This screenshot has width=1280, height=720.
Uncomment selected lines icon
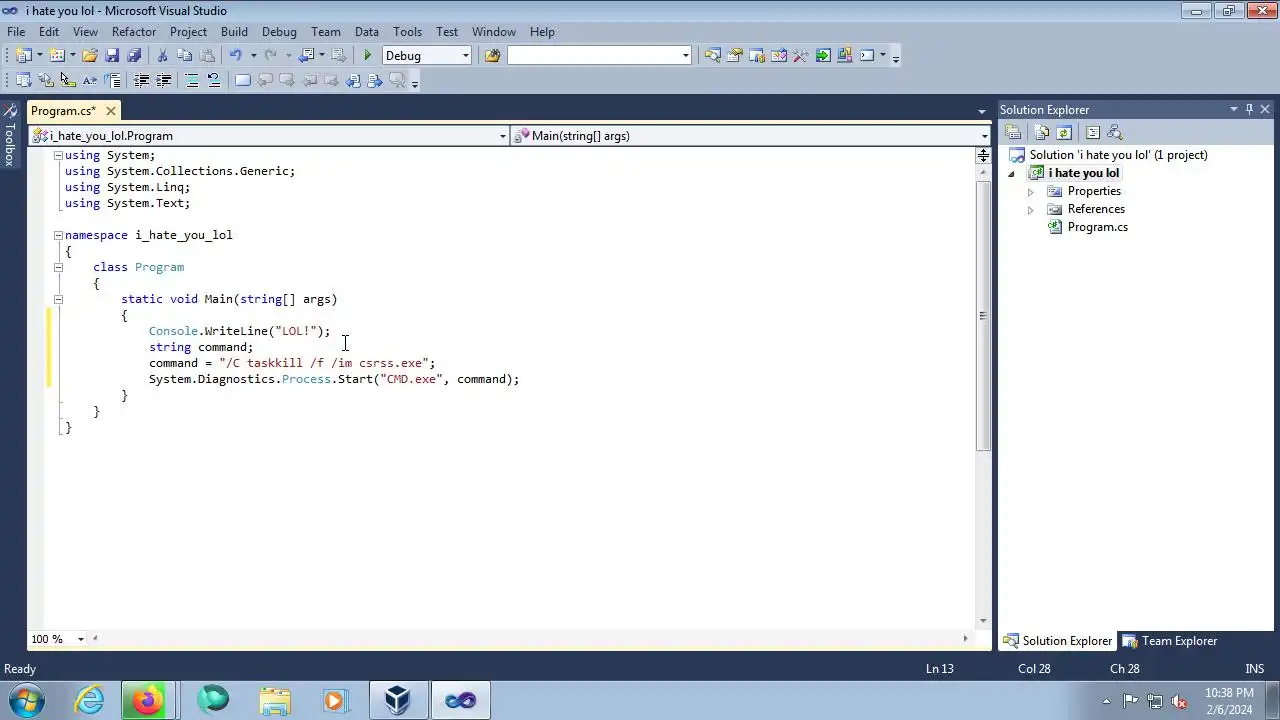click(214, 81)
